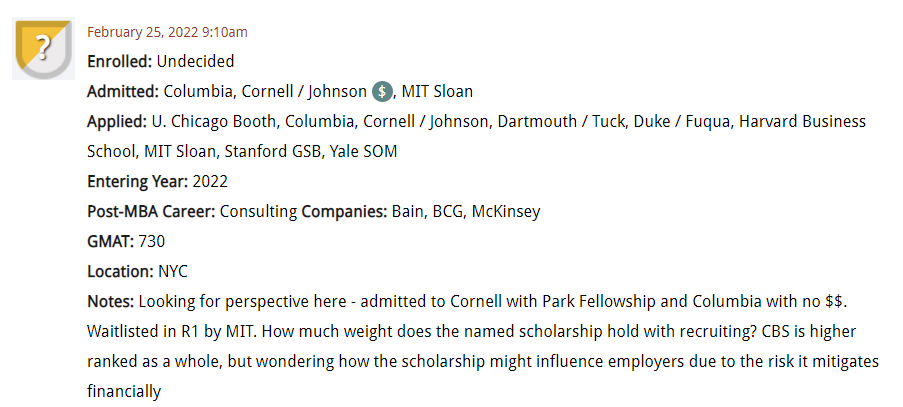Screen dimensions: 903x407
Task: Select the "NYC" location value
Action: (172, 271)
